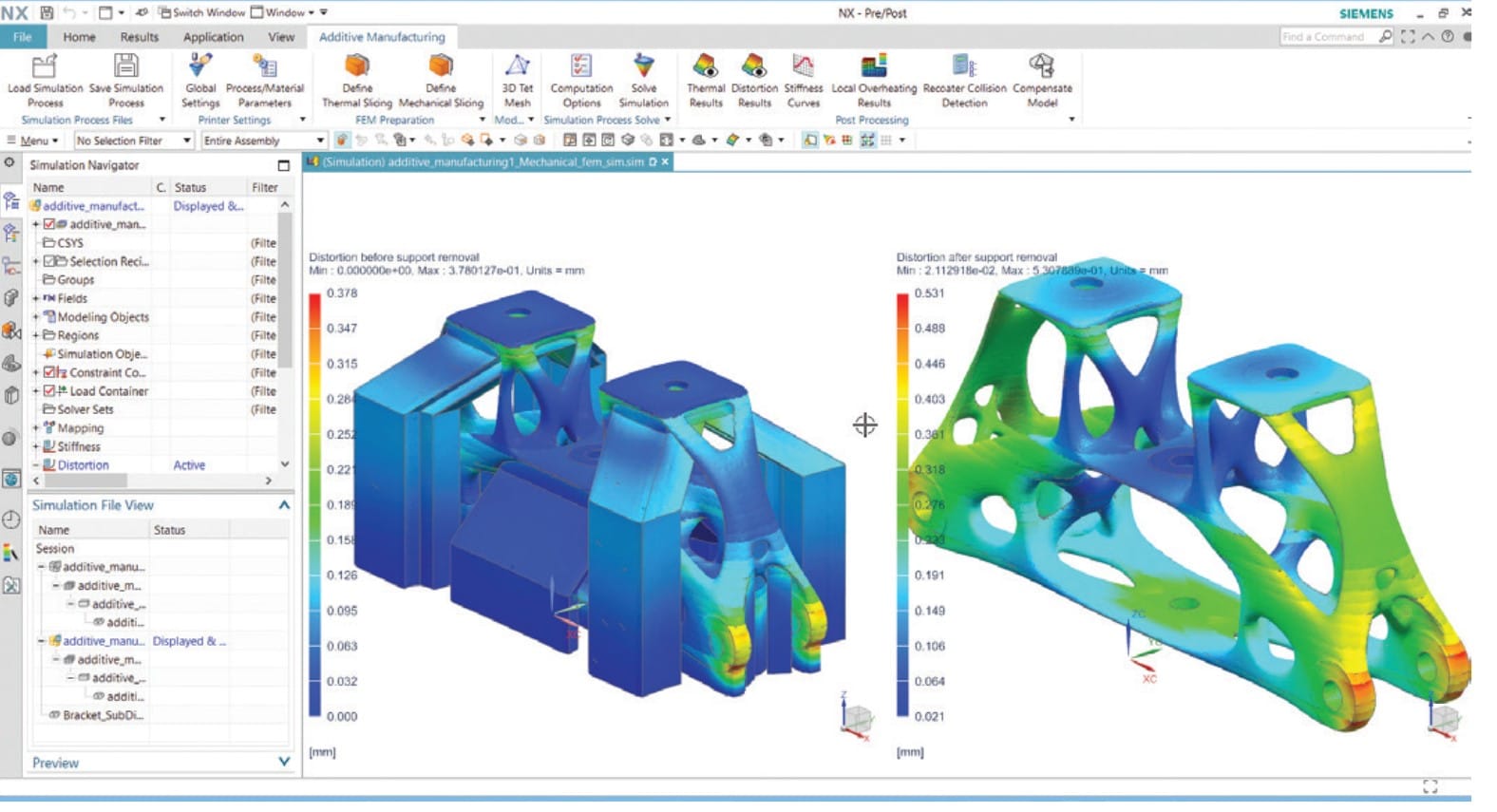Click the help question mark icon
This screenshot has width=1497, height=812.
click(x=1448, y=37)
